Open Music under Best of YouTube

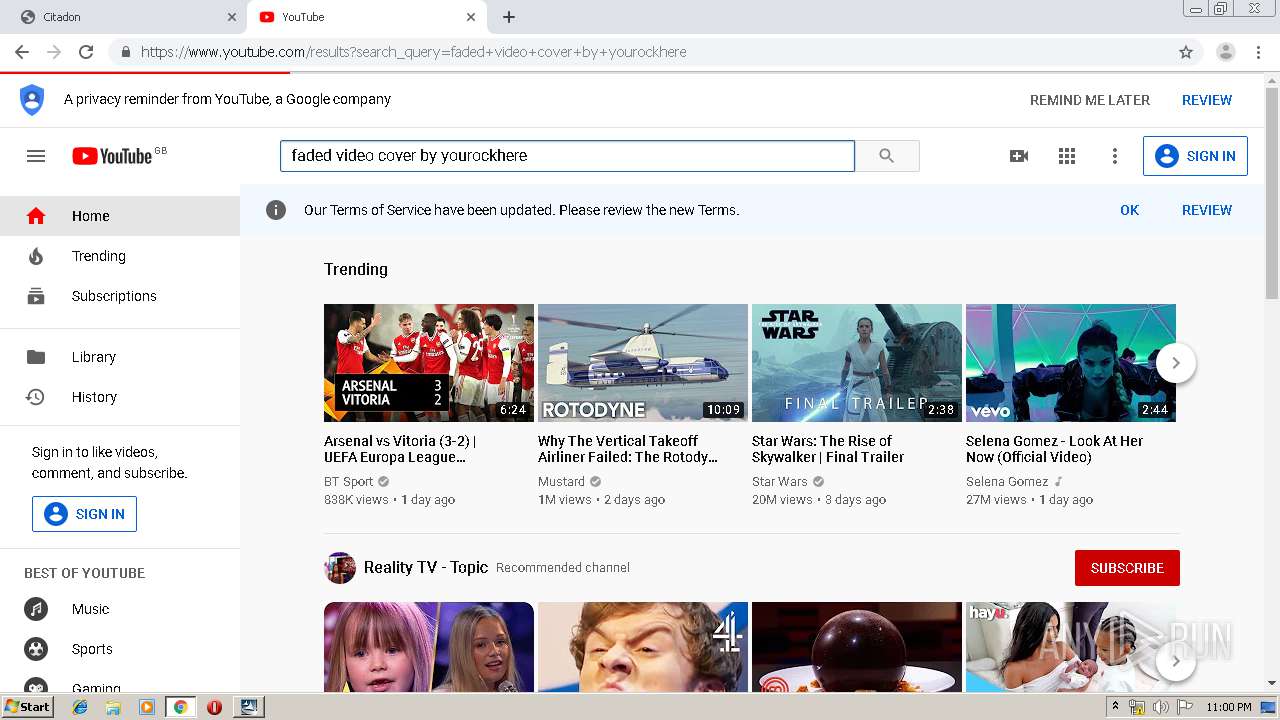(120, 609)
